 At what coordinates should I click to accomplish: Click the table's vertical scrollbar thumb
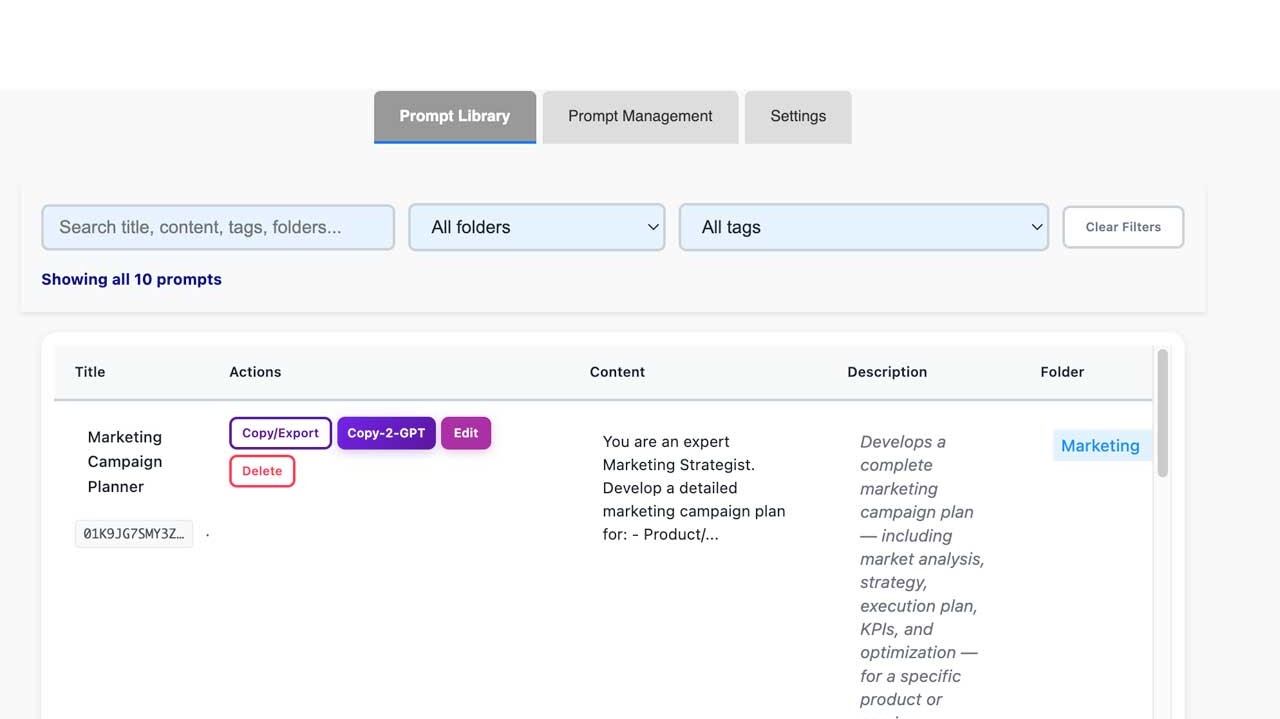(1162, 412)
